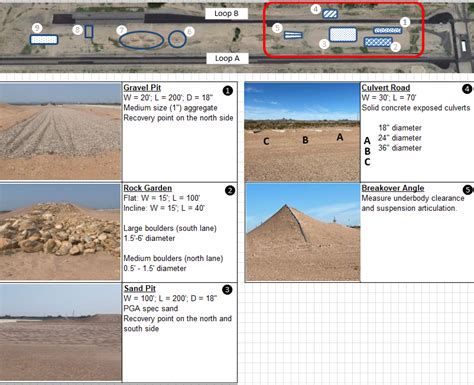474x385 pixels.
Task: Select the narrow rectangle beside map marker 8
Action: click(x=89, y=31)
